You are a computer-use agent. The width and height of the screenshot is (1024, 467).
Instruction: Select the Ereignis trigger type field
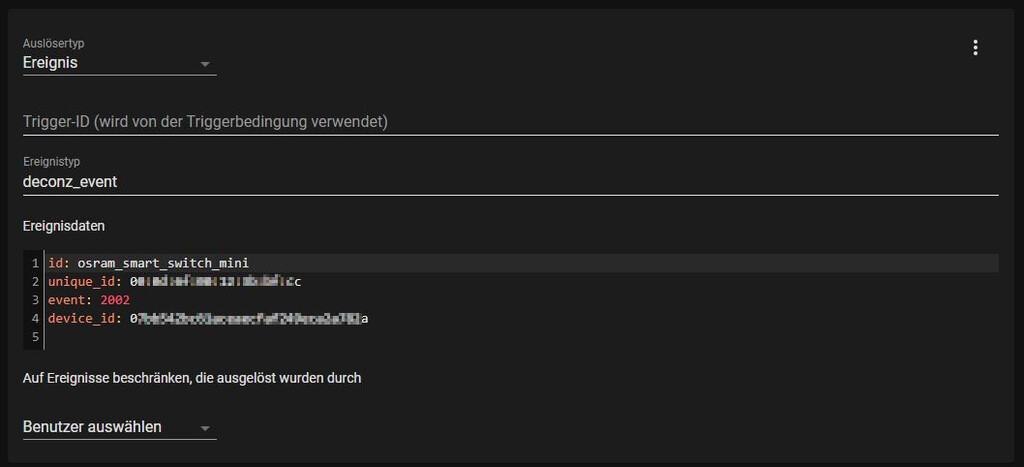click(120, 57)
